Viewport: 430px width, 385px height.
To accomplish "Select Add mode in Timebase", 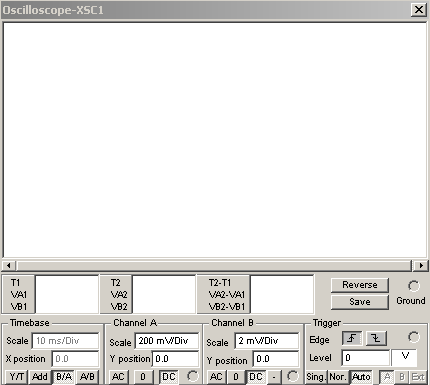I will (x=40, y=377).
